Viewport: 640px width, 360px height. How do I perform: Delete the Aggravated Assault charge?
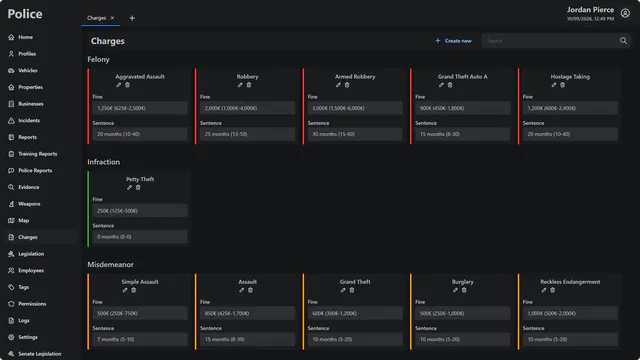[x=127, y=85]
